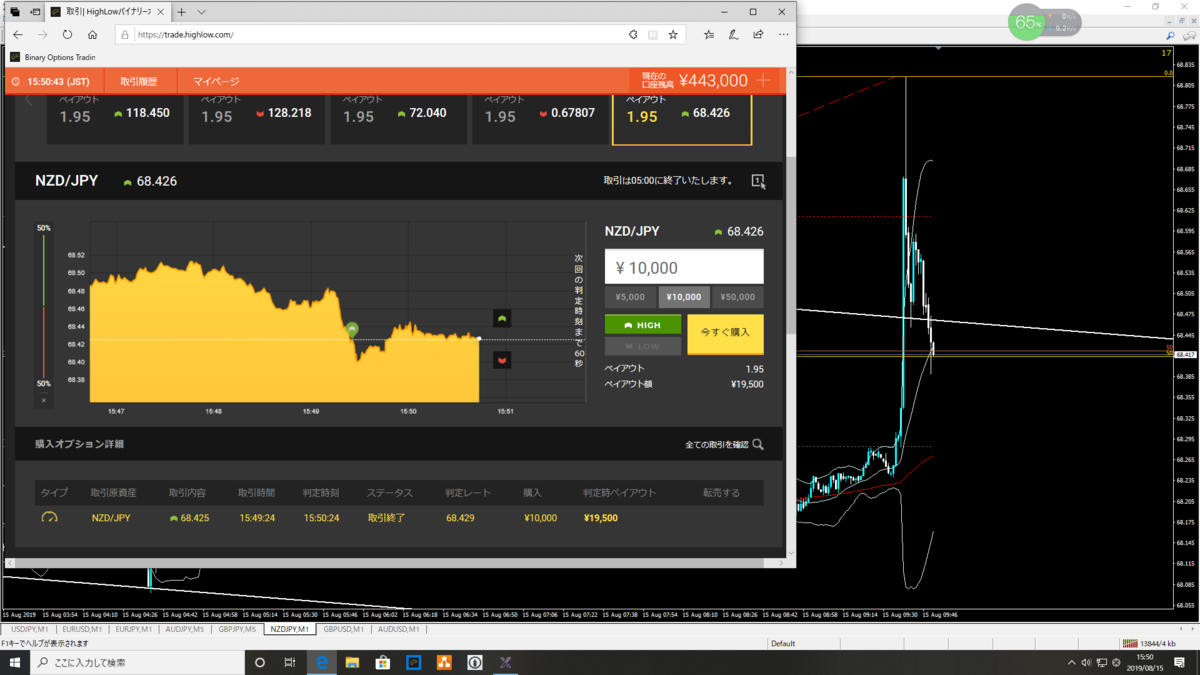The image size is (1200, 675).
Task: Click the red down arrow marker on the chart
Action: click(502, 360)
